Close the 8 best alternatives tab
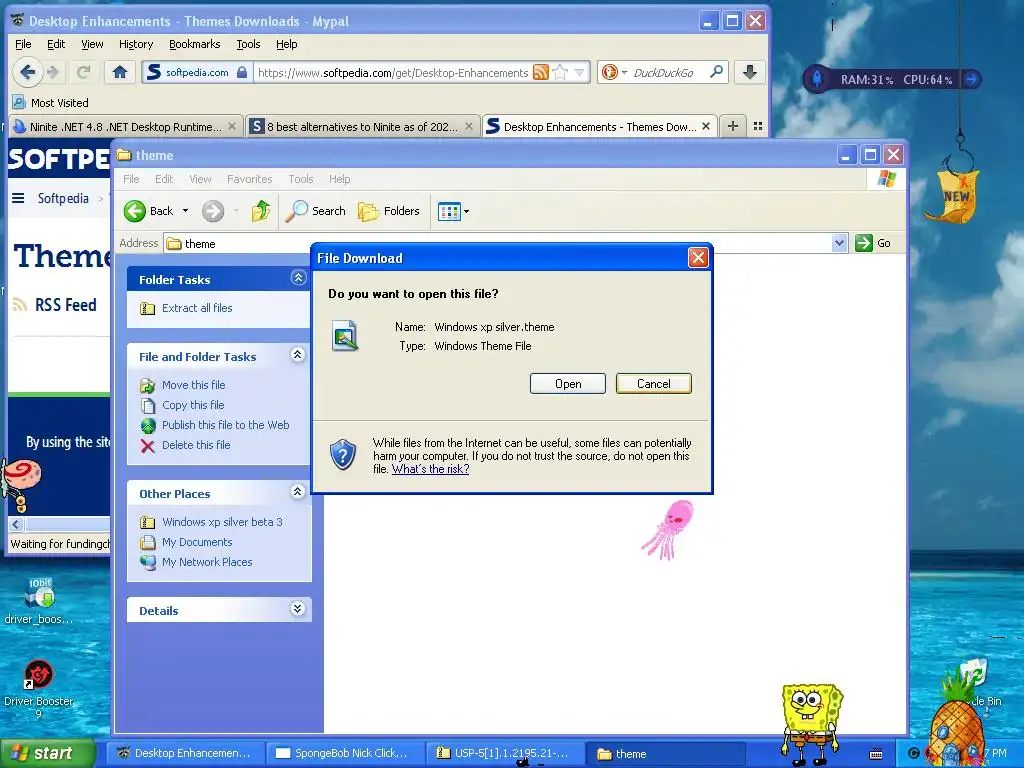1024x768 pixels. pyautogui.click(x=469, y=127)
